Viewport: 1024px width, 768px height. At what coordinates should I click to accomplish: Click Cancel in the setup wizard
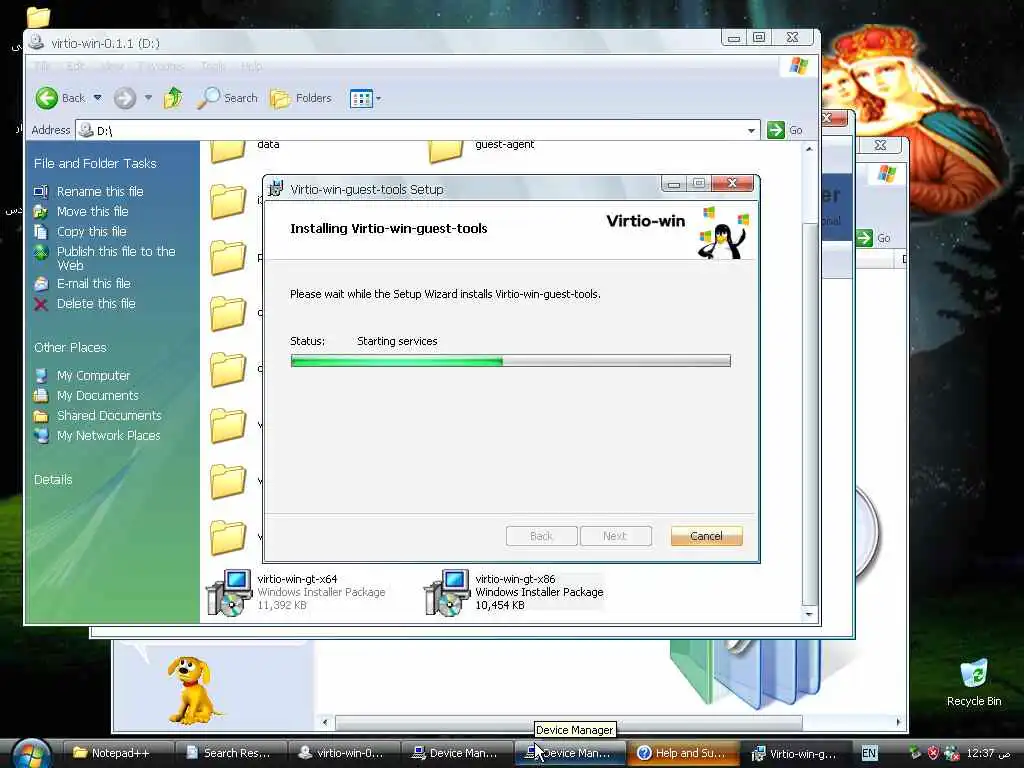[x=707, y=536]
